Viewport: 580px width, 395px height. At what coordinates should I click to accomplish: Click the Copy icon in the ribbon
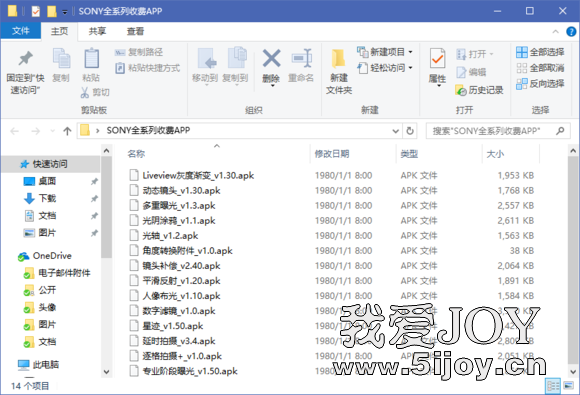pos(61,58)
